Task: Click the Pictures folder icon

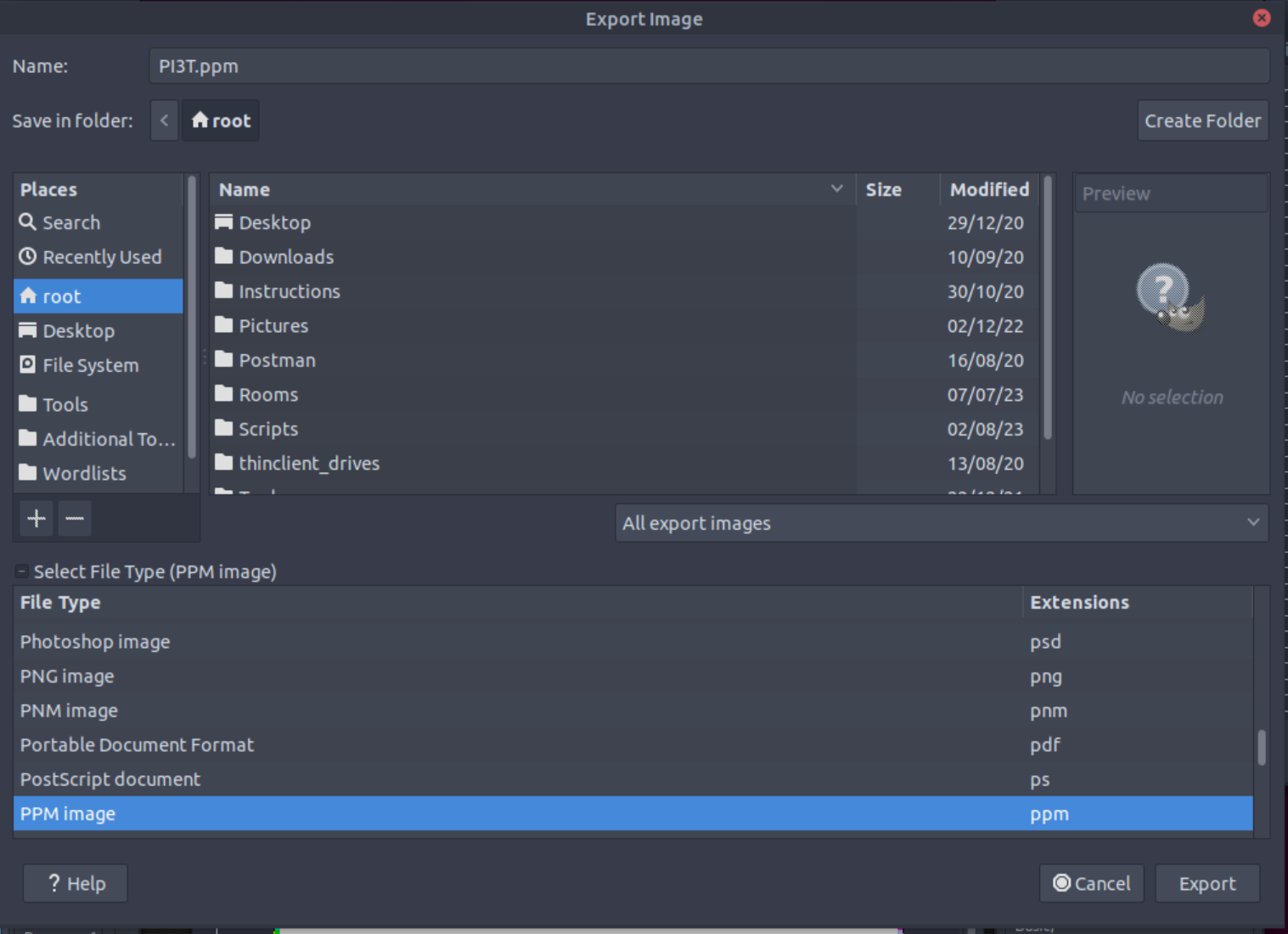Action: (x=224, y=325)
